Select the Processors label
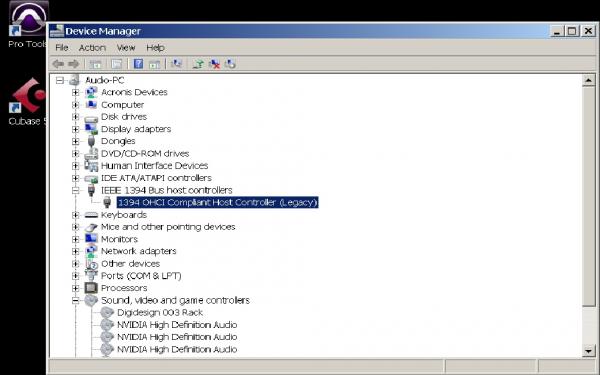The width and height of the screenshot is (600, 375). [124, 288]
